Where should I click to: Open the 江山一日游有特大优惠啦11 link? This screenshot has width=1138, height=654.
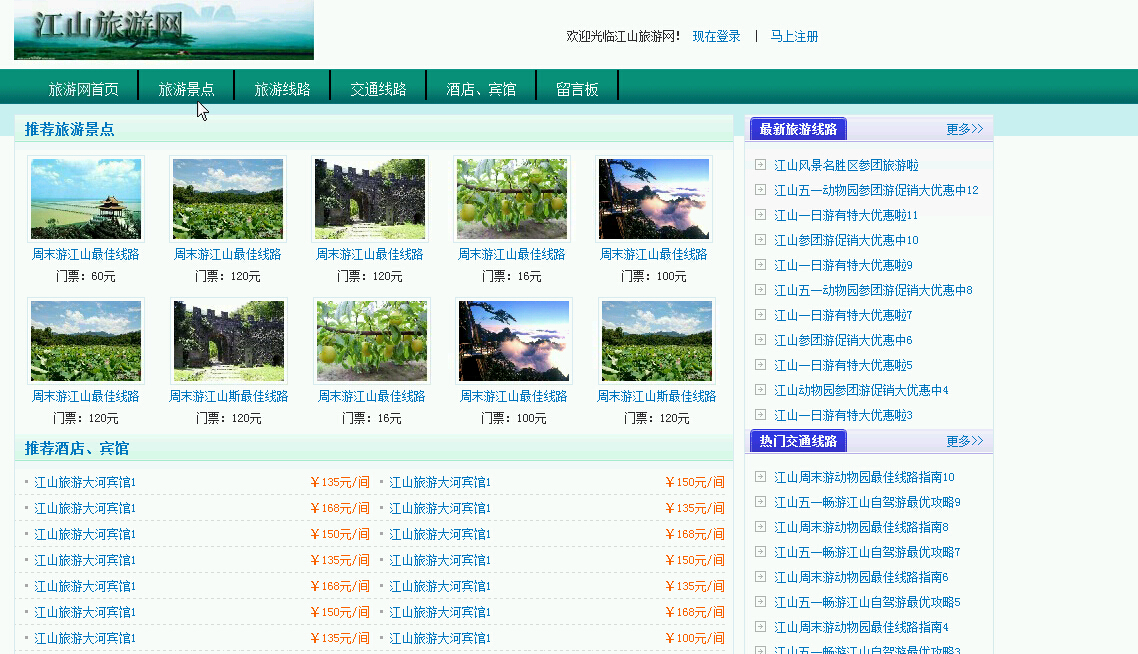pos(846,216)
